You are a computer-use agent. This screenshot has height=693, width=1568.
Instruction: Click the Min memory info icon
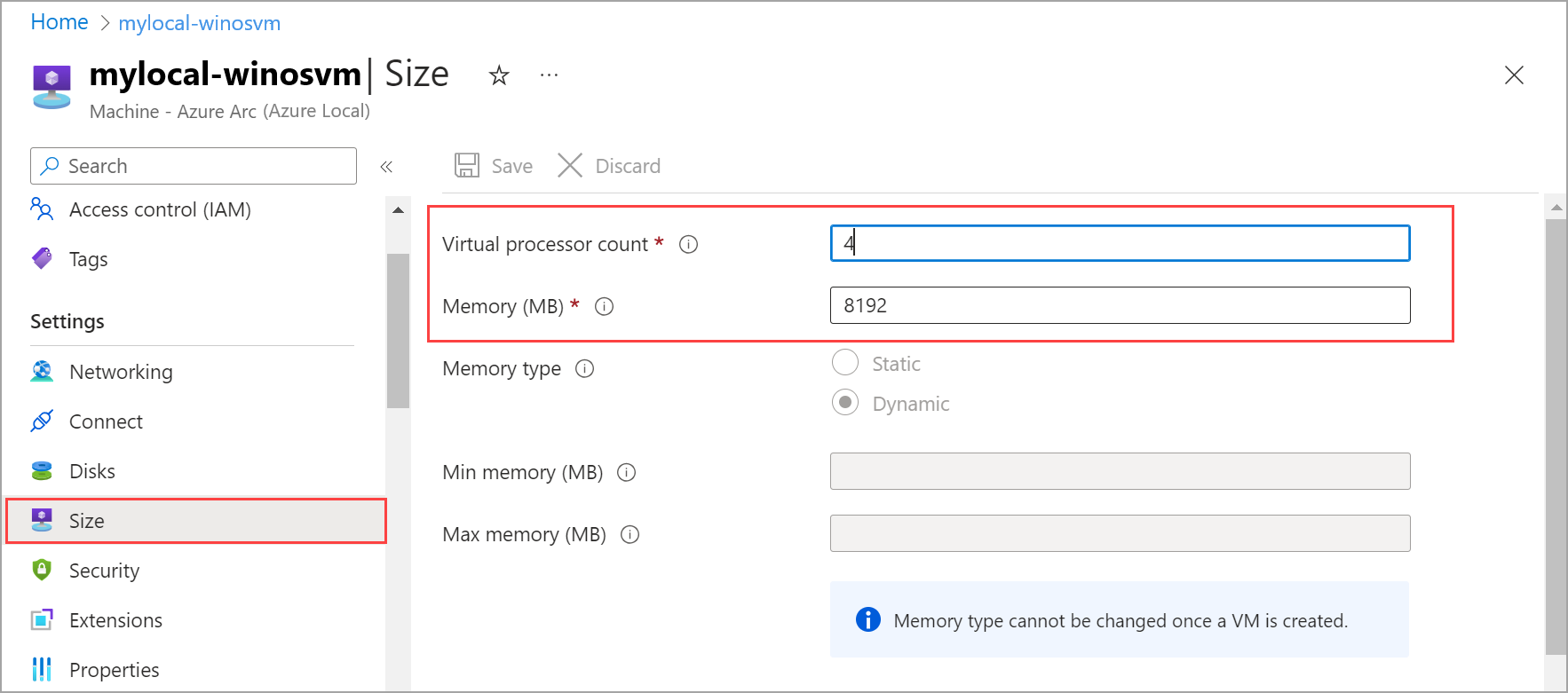[x=626, y=472]
